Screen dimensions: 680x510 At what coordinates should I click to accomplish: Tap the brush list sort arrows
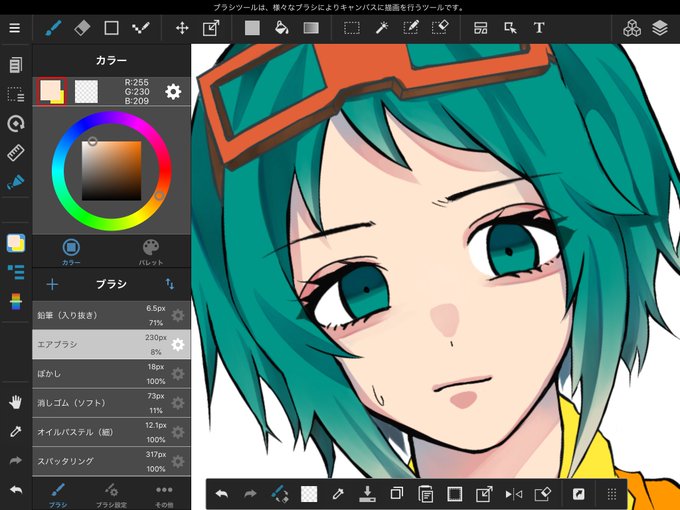[170, 284]
